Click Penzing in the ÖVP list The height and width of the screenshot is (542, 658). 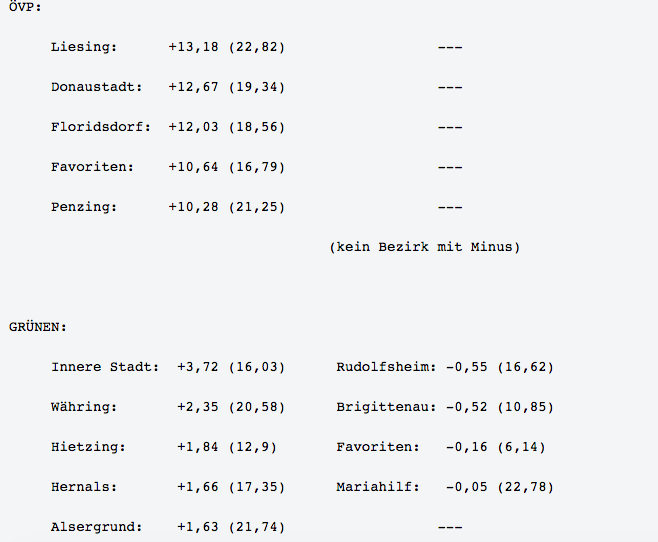click(x=84, y=207)
